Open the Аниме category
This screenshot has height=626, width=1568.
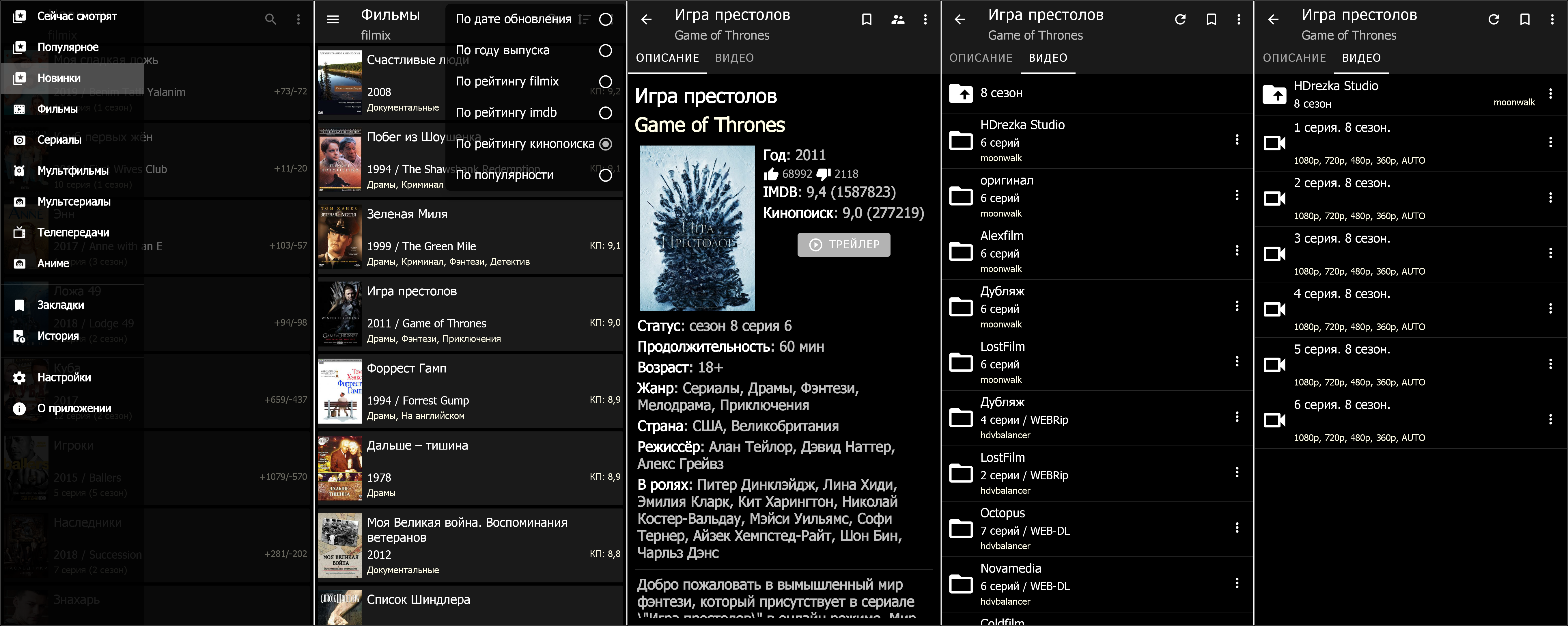(x=72, y=264)
